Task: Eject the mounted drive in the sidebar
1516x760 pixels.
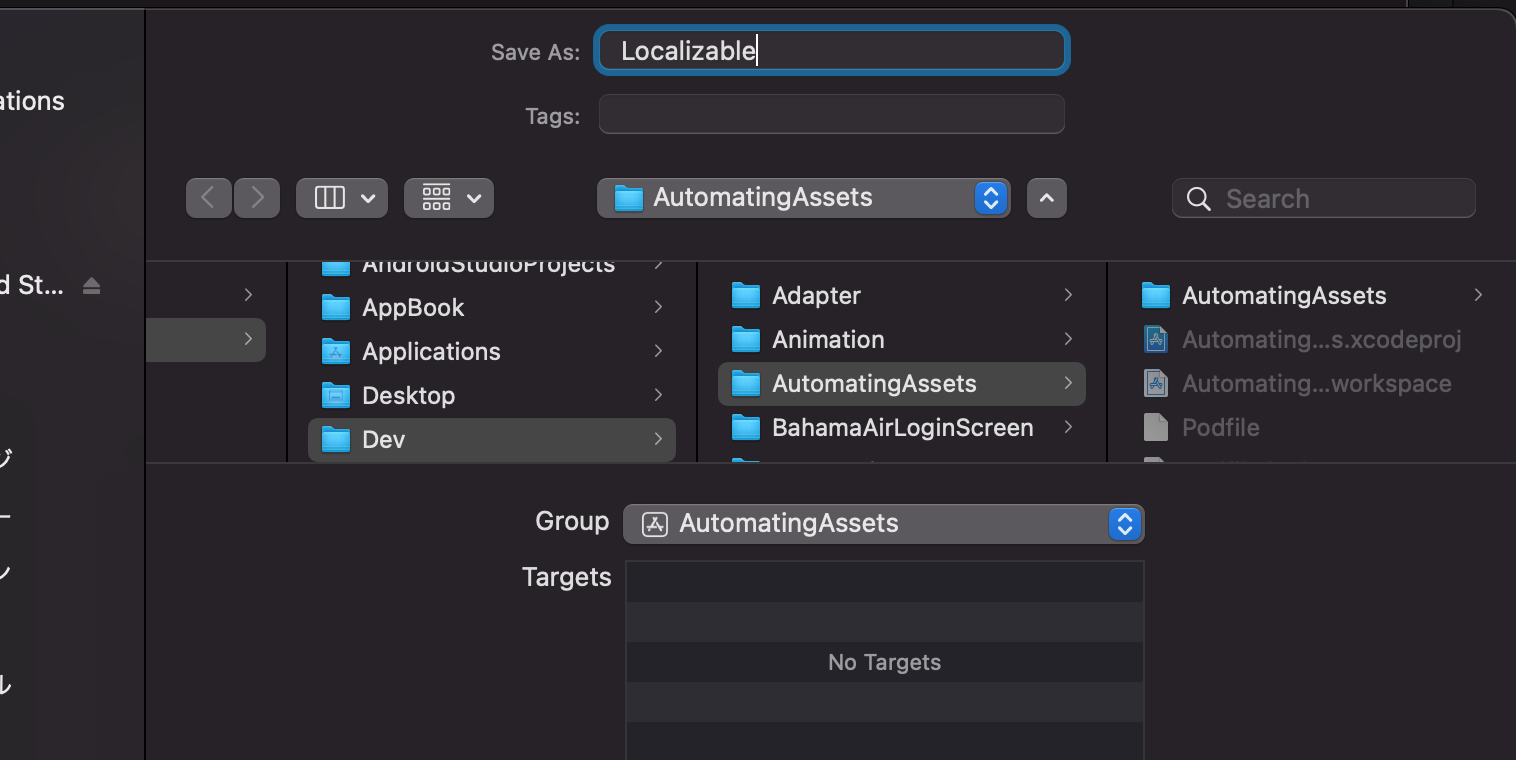Action: [91, 285]
